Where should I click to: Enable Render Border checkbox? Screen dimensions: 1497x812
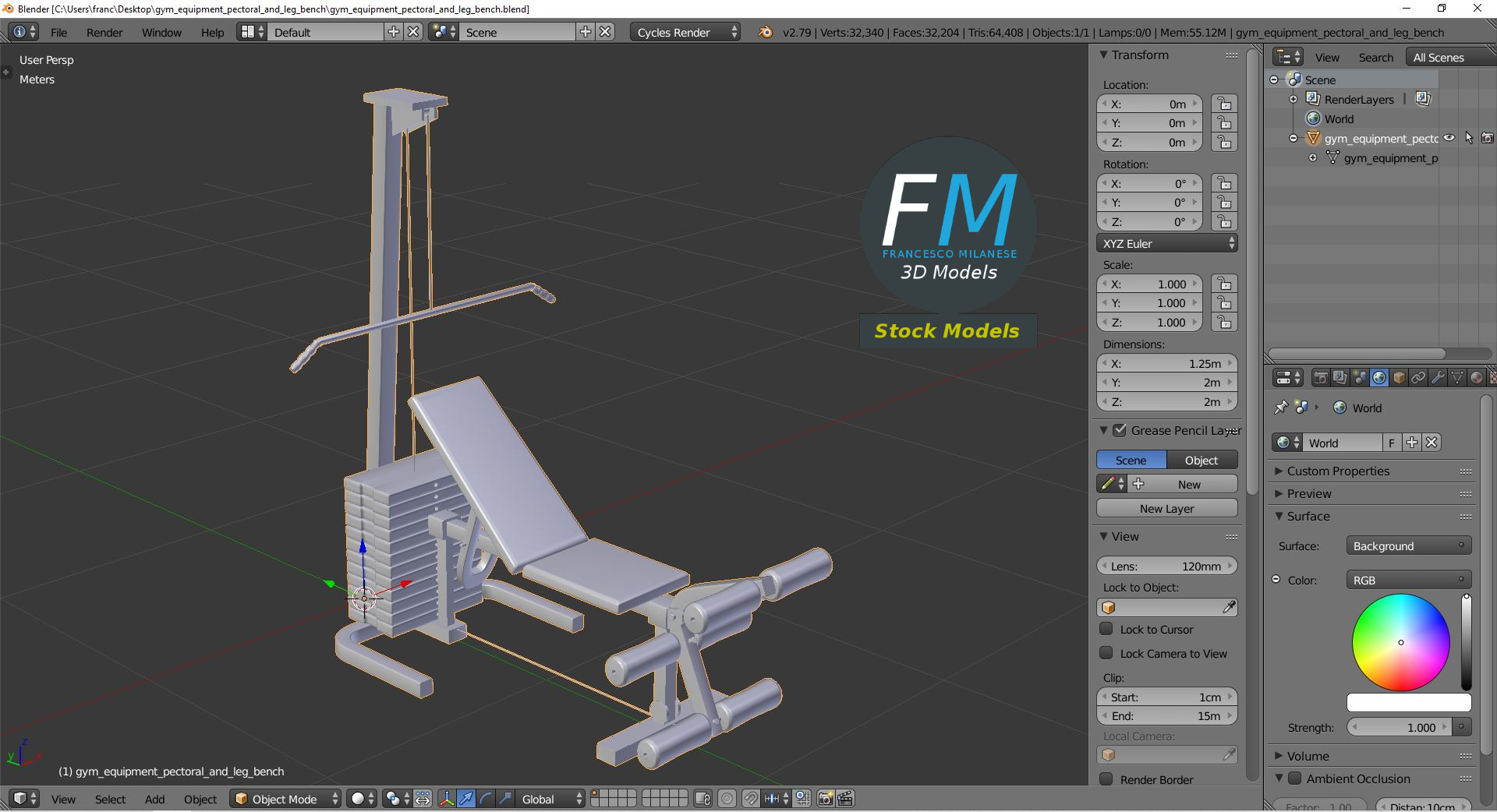1106,779
